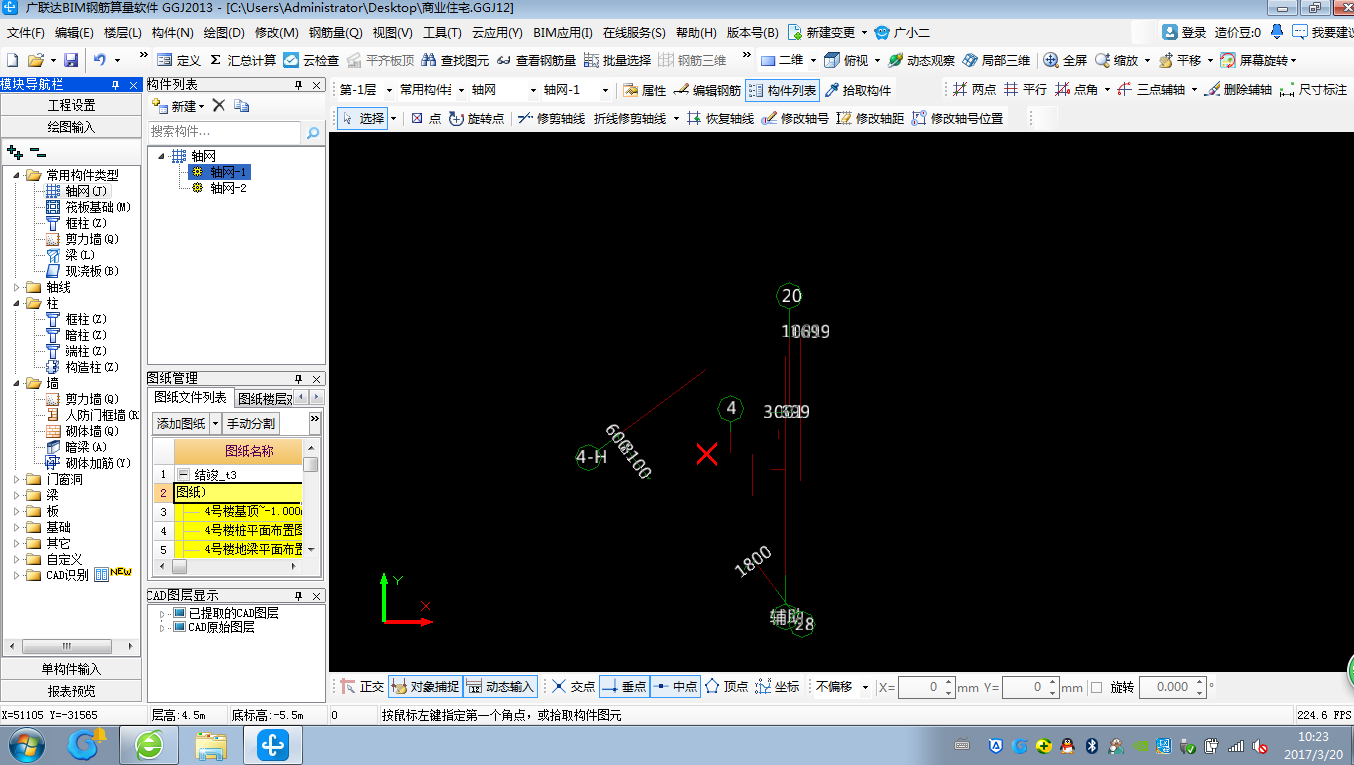Toggle 对象捕捉 object snap
1354x765 pixels.
click(425, 687)
